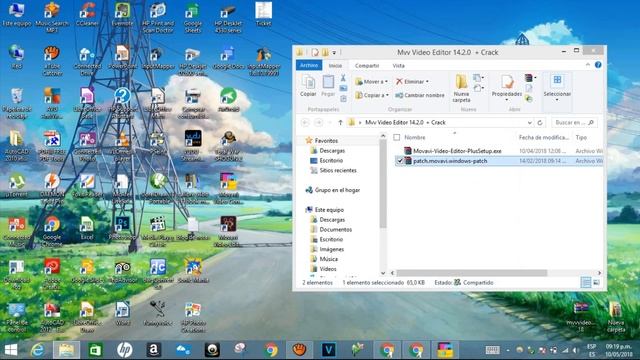Uncheck the patch.movavi.windows-patch file checkbox

click(x=400, y=161)
